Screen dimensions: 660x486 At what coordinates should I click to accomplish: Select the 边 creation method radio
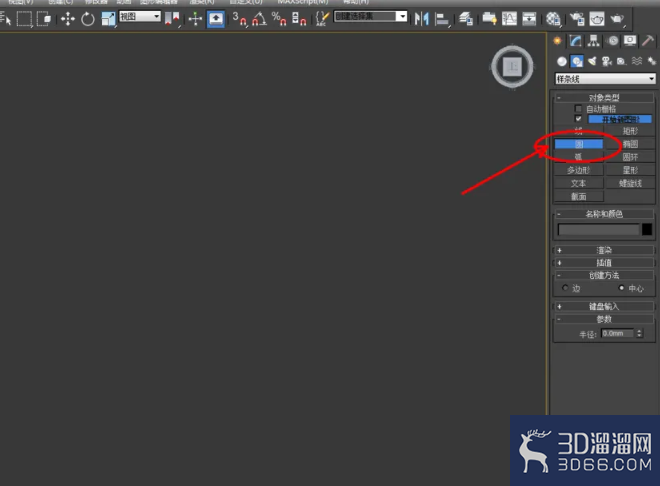click(x=565, y=288)
